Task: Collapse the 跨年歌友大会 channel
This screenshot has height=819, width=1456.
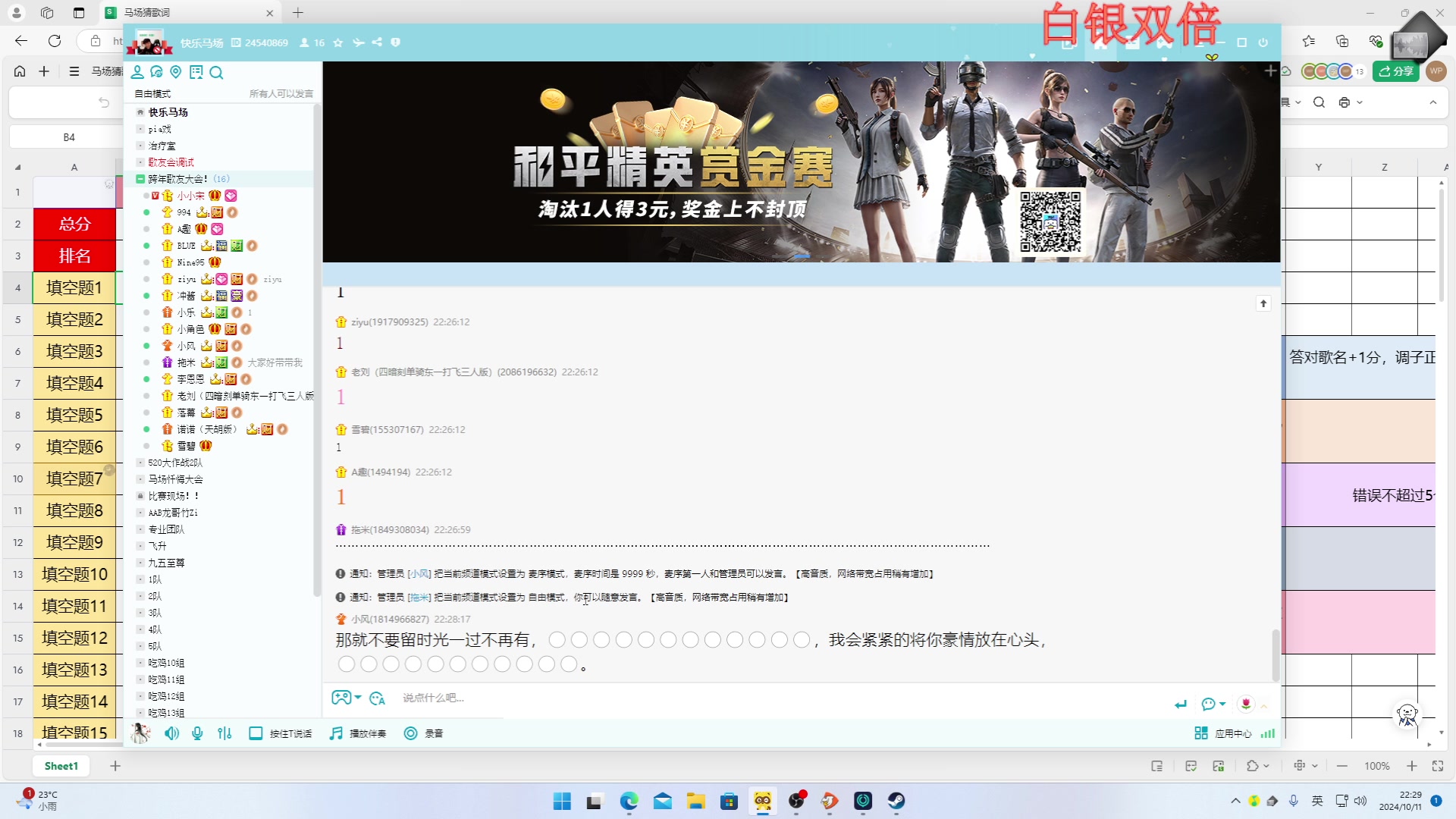Action: 140,179
